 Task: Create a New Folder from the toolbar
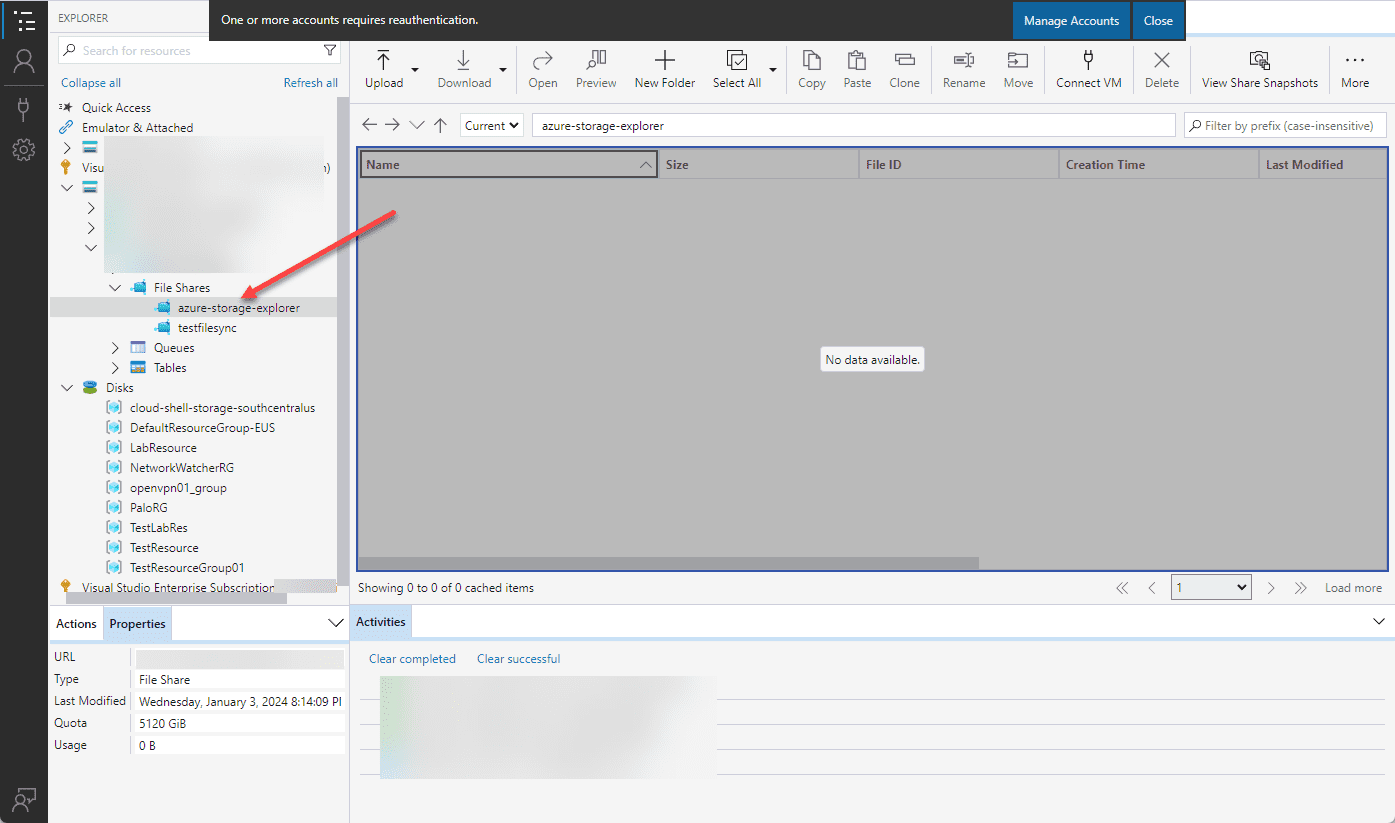(665, 70)
